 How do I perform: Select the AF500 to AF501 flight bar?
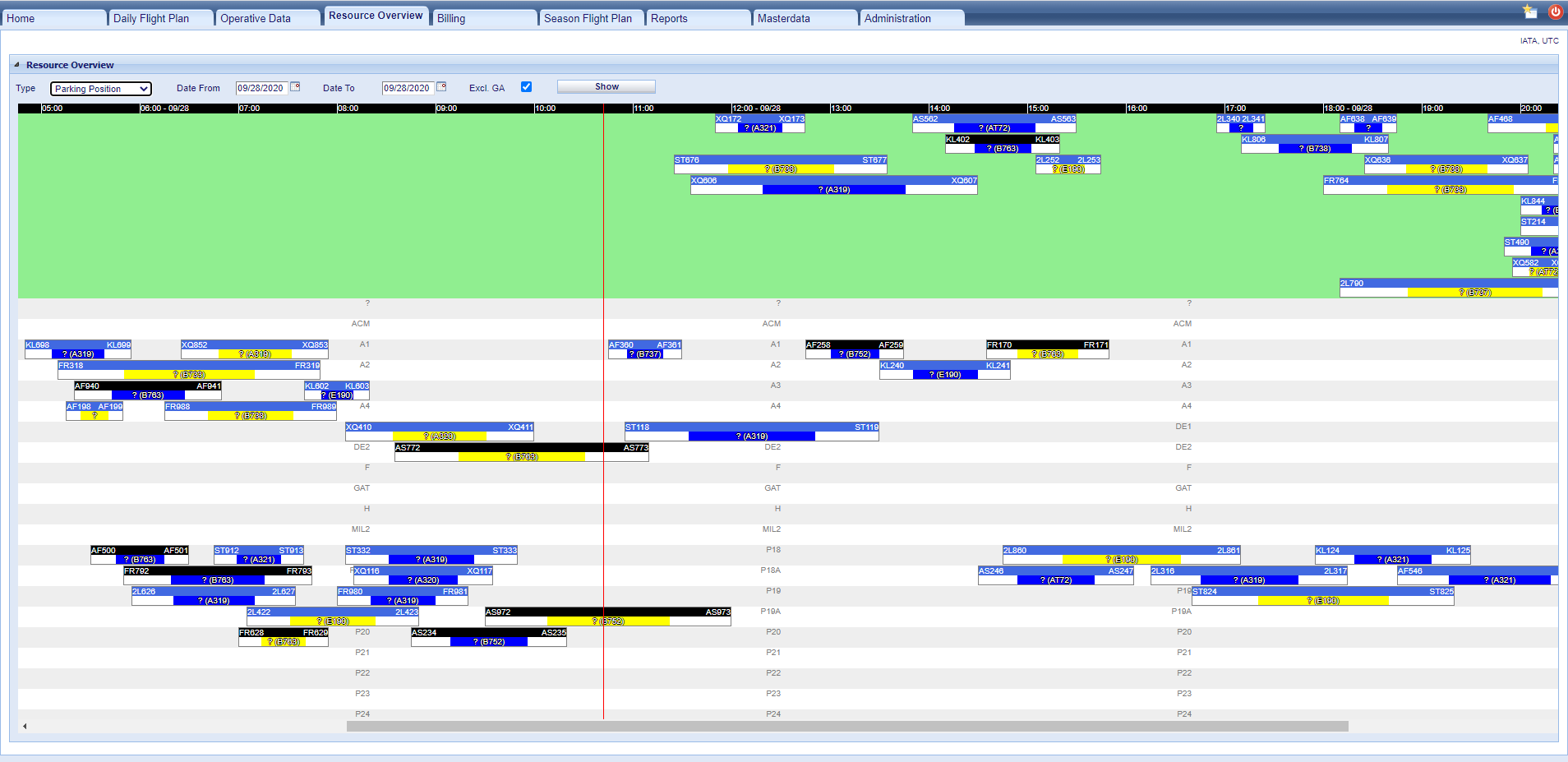(140, 555)
